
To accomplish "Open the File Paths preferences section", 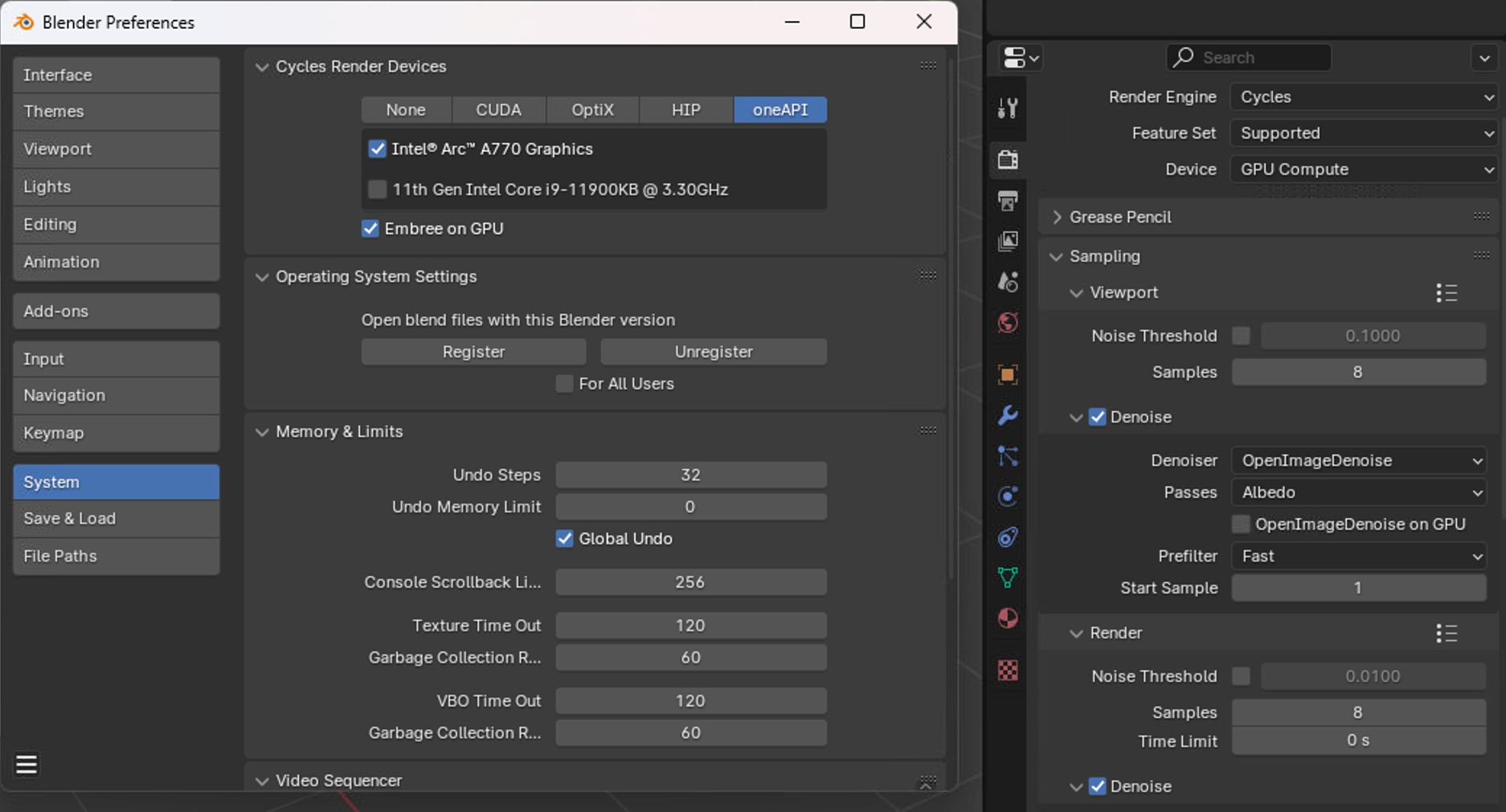I will pyautogui.click(x=117, y=556).
